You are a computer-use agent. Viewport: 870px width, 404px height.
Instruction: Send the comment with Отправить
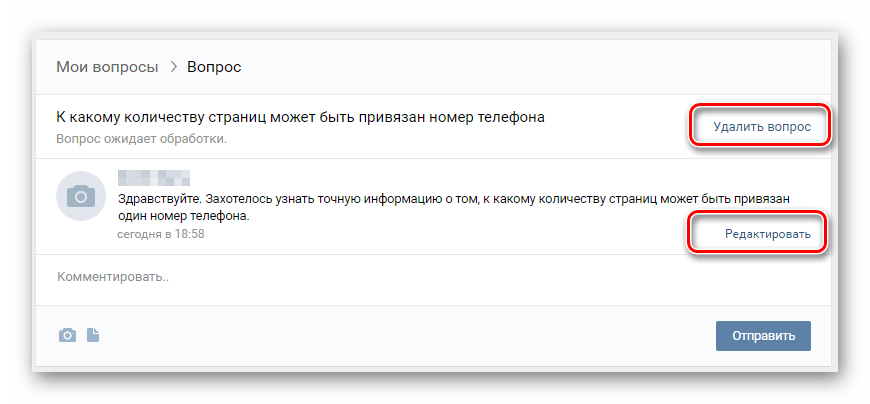(x=763, y=335)
